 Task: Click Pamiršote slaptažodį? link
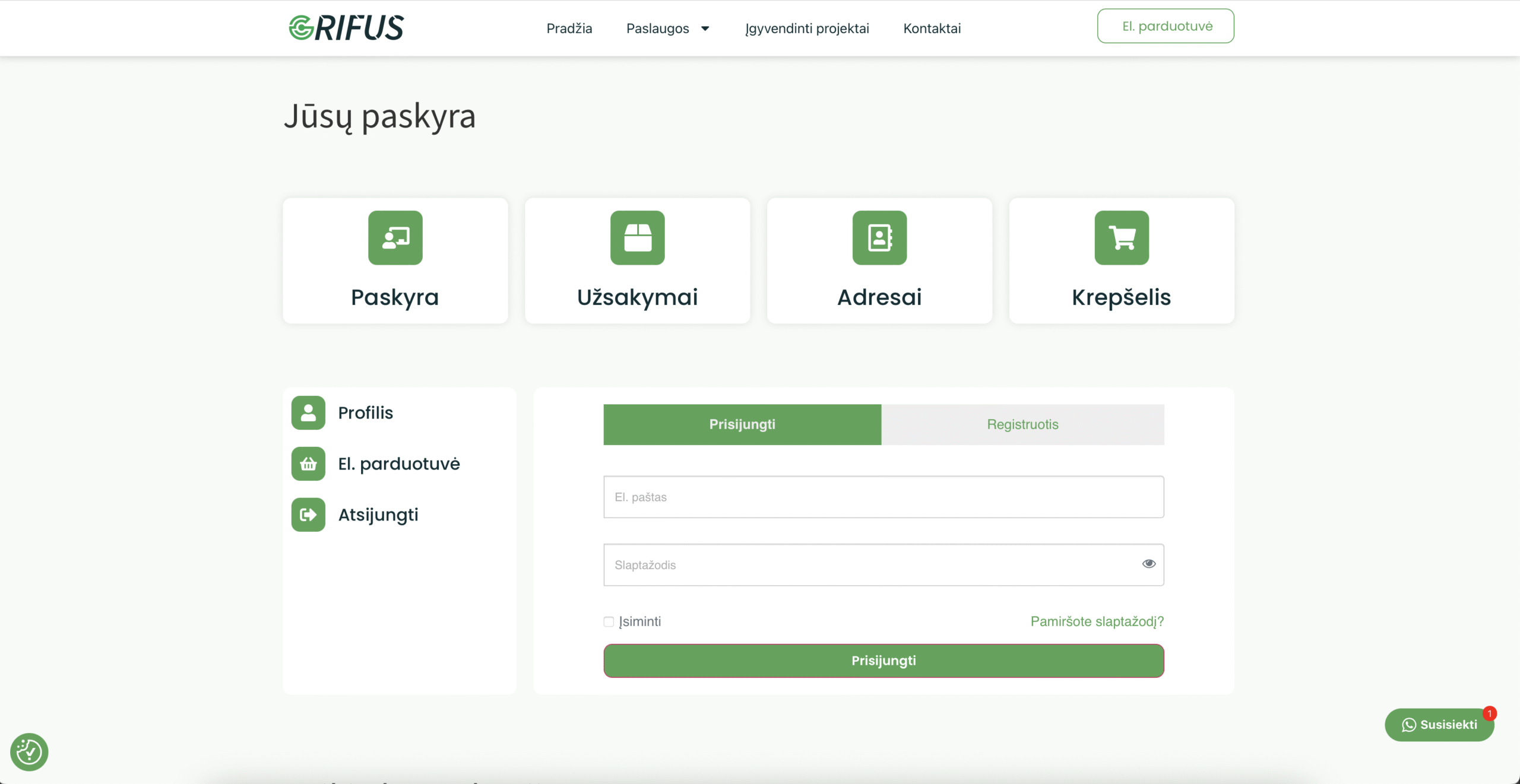1097,621
